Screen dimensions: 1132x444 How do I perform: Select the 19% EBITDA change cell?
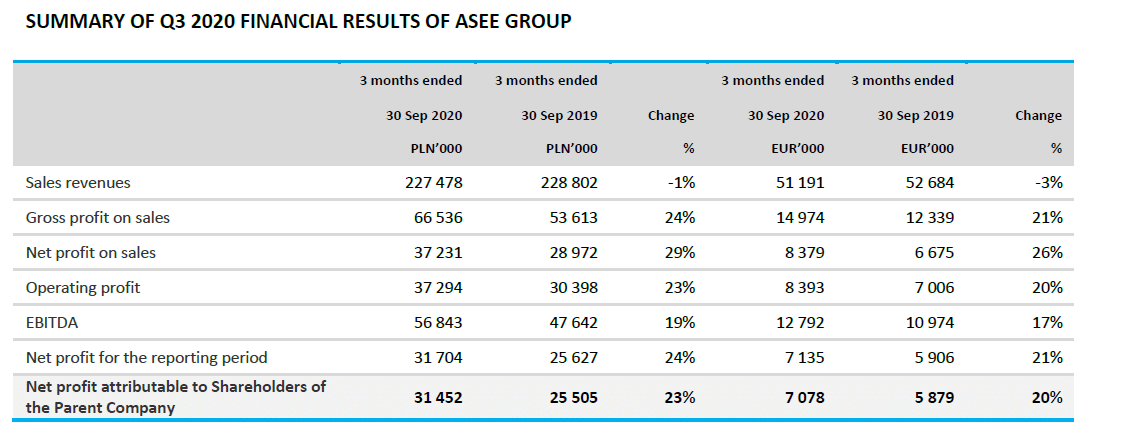point(680,323)
